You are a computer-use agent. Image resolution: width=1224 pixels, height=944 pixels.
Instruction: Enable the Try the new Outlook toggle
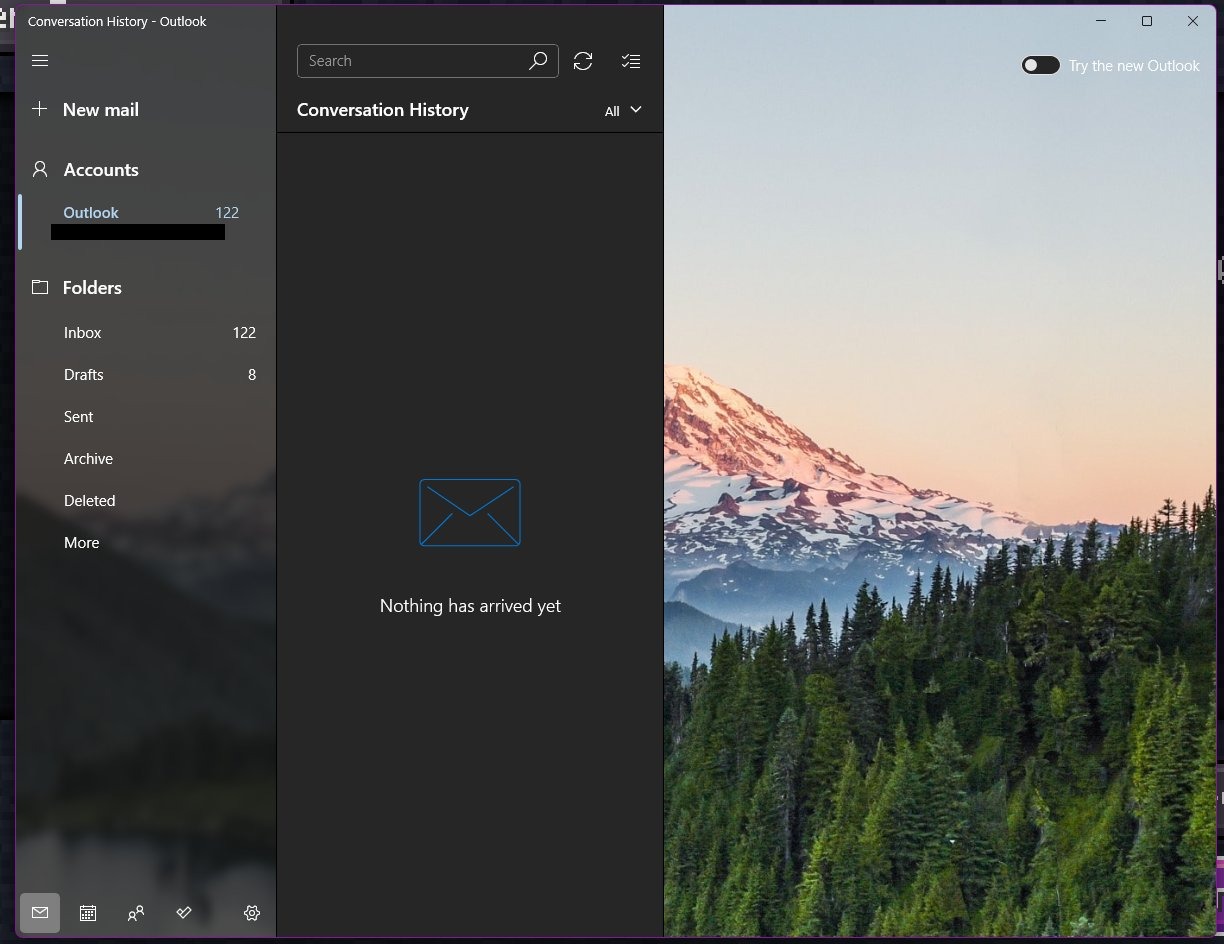click(x=1040, y=66)
